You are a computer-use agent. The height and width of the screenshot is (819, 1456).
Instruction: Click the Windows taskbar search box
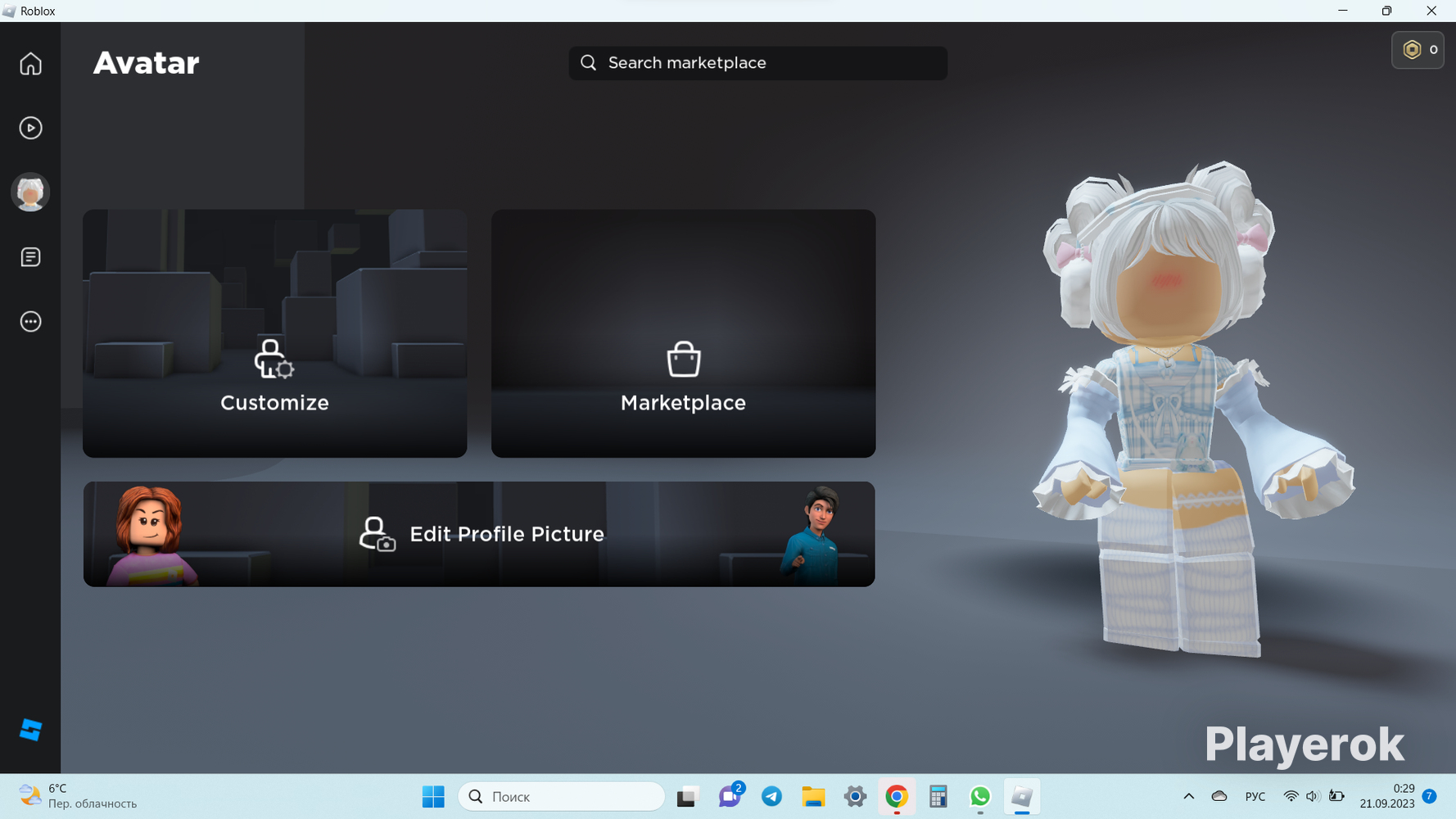coord(561,796)
